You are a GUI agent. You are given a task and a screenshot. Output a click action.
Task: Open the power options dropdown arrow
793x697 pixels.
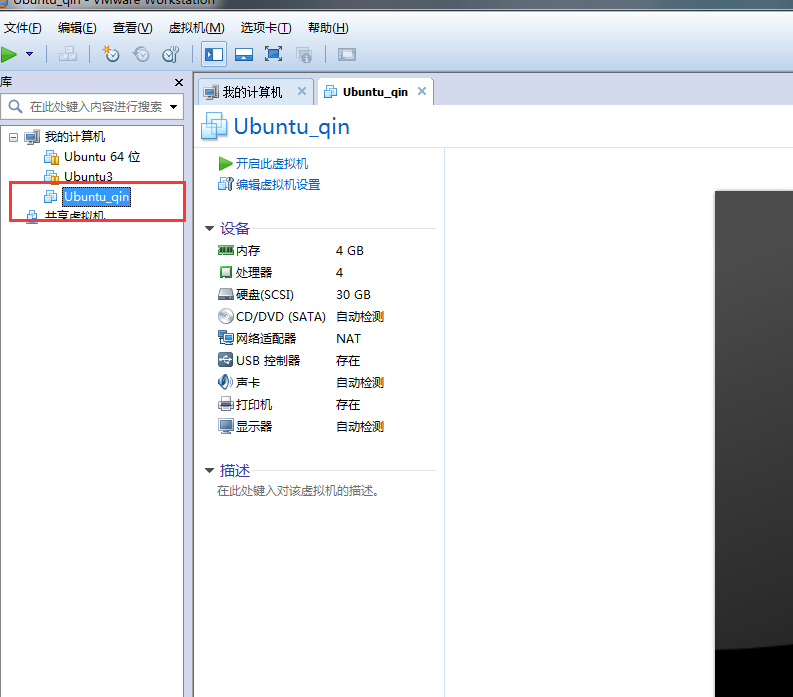[30, 54]
